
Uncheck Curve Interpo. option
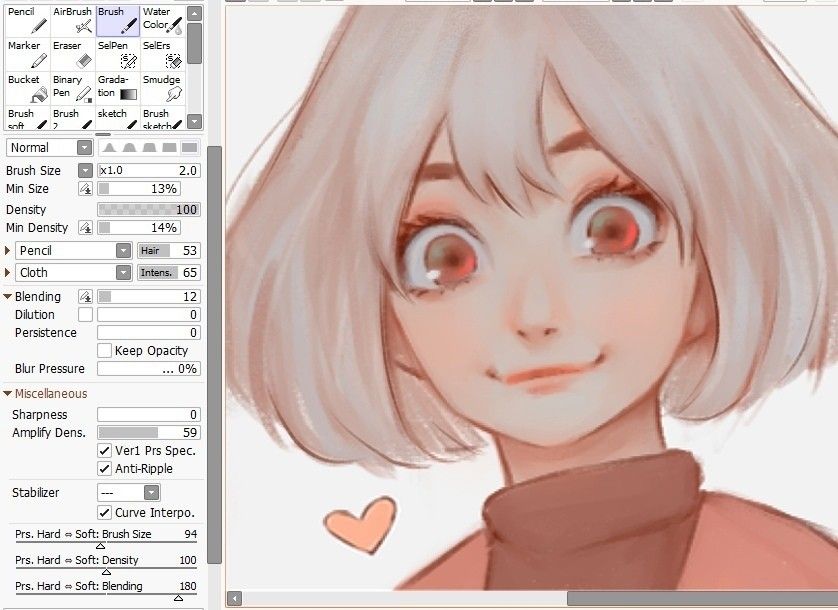[105, 513]
